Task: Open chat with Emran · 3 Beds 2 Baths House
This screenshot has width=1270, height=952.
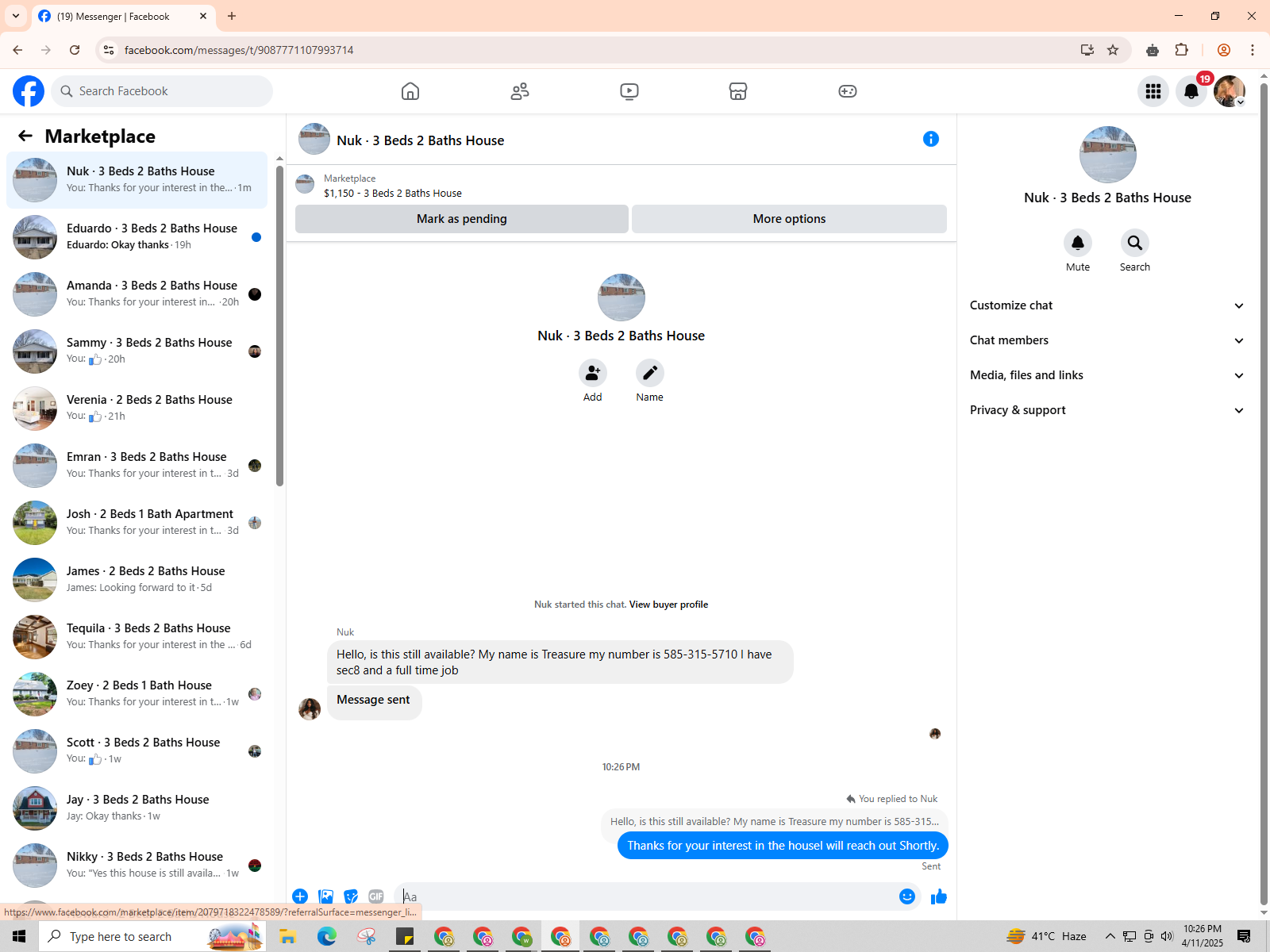Action: coord(137,466)
